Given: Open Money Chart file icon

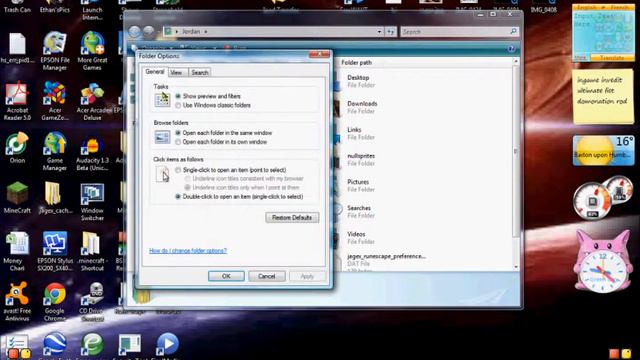Looking at the screenshot, I should pos(15,251).
